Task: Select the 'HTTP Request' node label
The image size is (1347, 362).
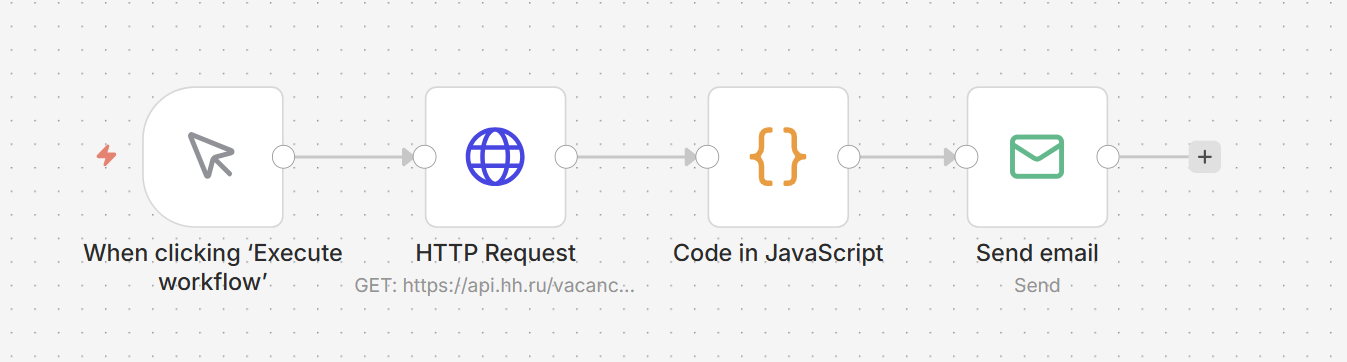Action: point(495,253)
